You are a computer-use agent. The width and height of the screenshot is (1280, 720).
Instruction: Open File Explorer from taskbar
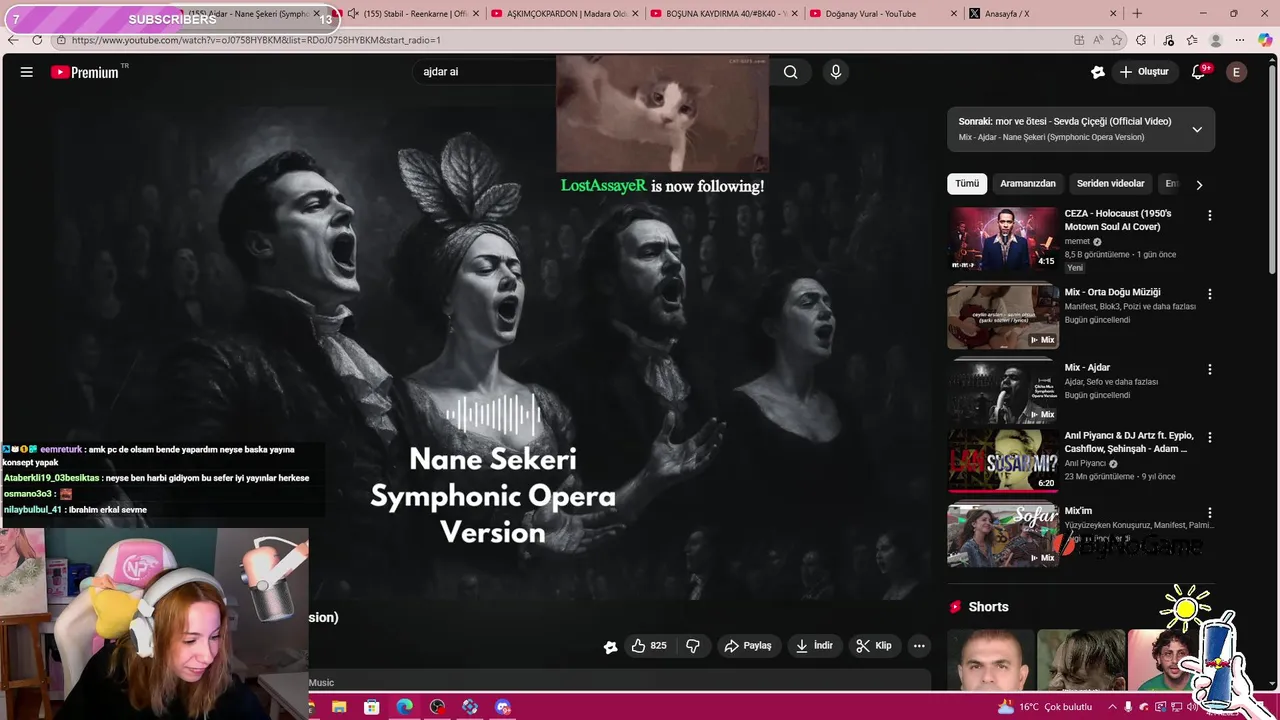pyautogui.click(x=339, y=707)
